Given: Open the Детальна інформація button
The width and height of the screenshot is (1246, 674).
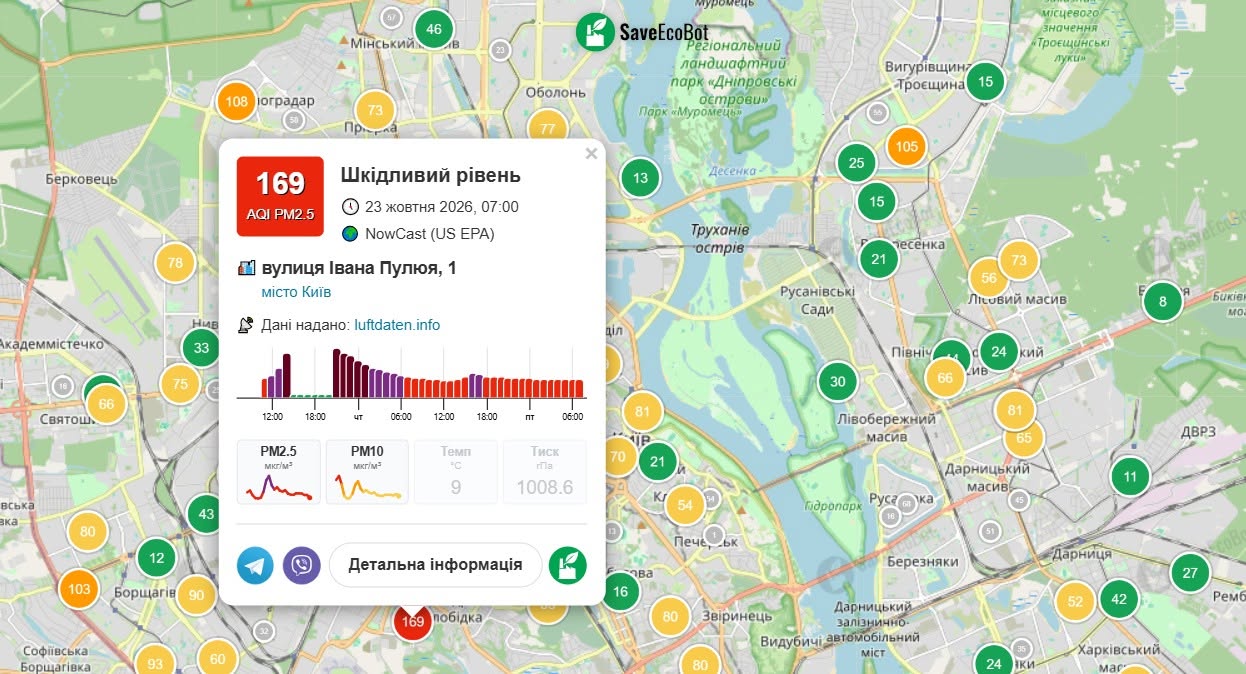Looking at the screenshot, I should (x=435, y=565).
